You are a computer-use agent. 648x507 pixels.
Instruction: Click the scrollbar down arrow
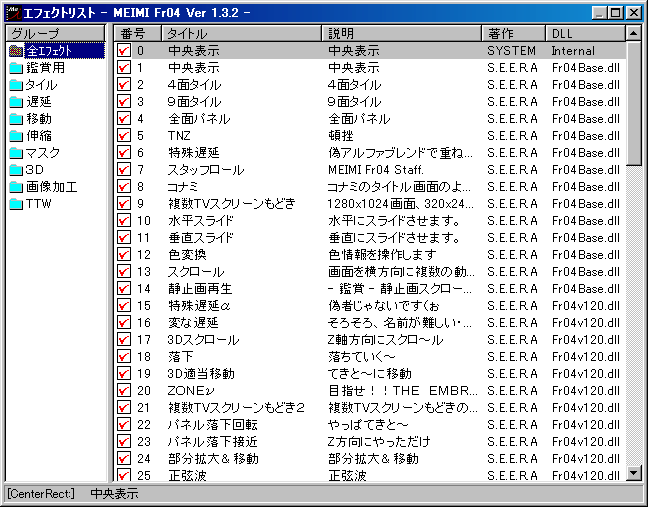[x=634, y=473]
